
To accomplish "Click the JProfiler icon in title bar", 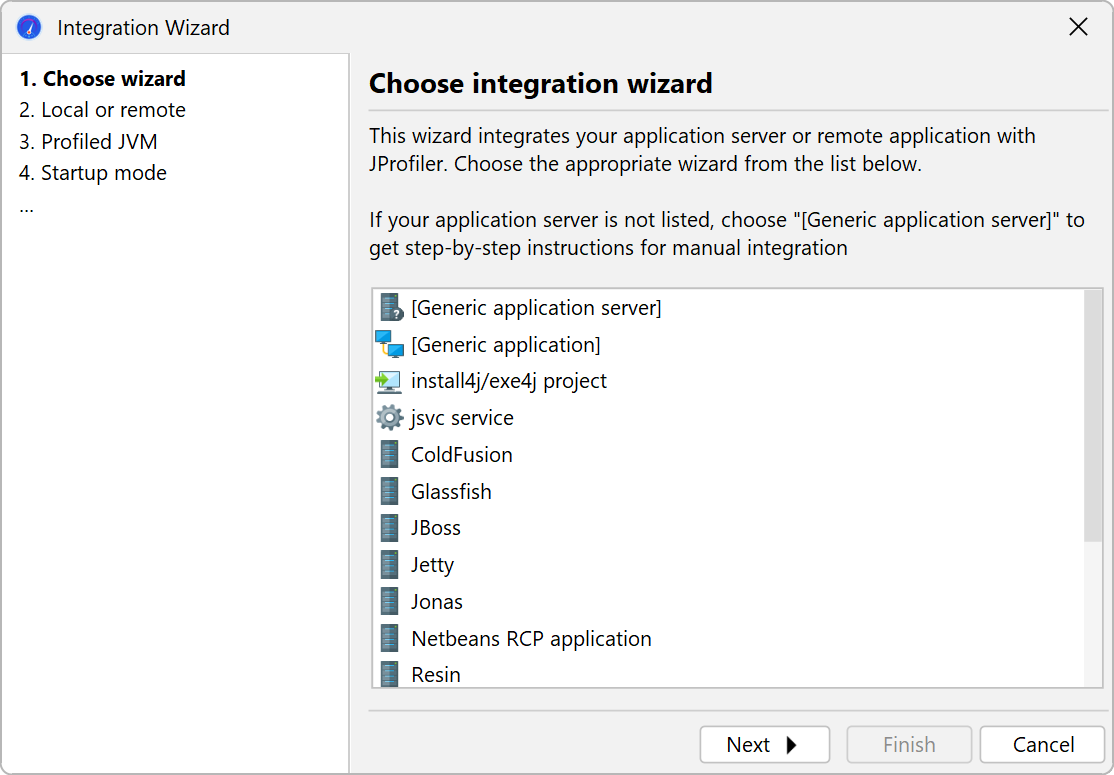I will pyautogui.click(x=30, y=28).
